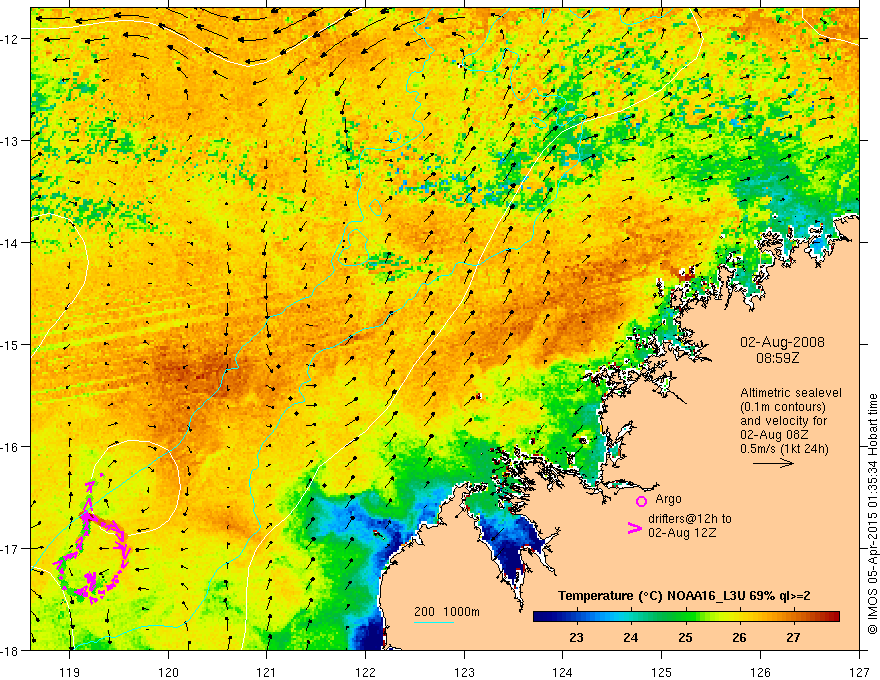Click the 0.5m/s velocity scale arrow
This screenshot has height=680, width=880.
pyautogui.click(x=773, y=463)
